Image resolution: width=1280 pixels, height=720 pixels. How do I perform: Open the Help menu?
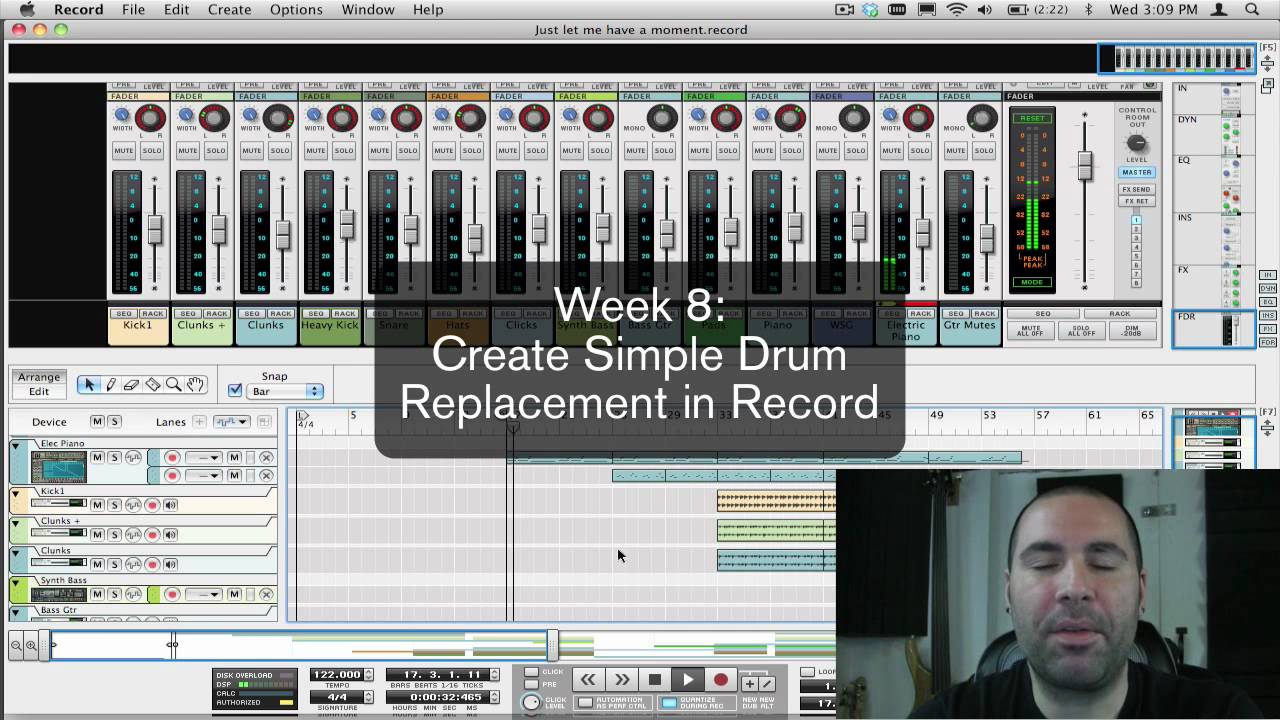pos(428,9)
